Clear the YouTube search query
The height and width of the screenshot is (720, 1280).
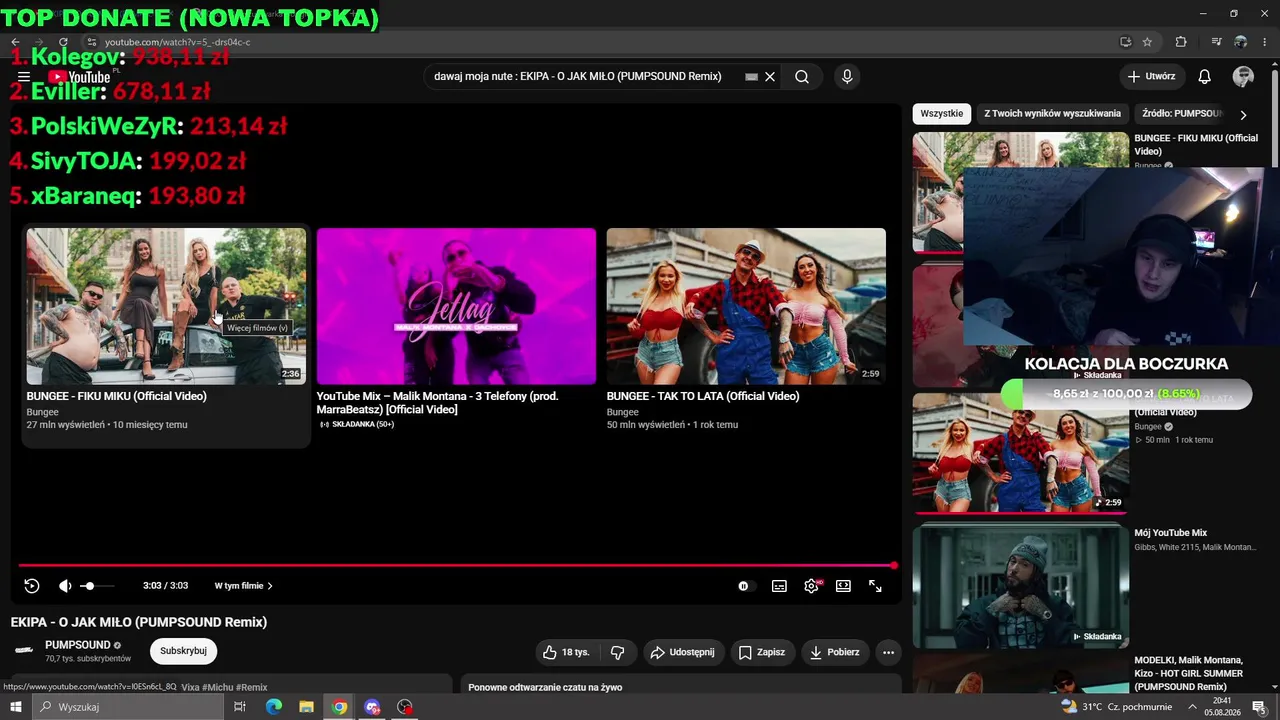pyautogui.click(x=770, y=77)
